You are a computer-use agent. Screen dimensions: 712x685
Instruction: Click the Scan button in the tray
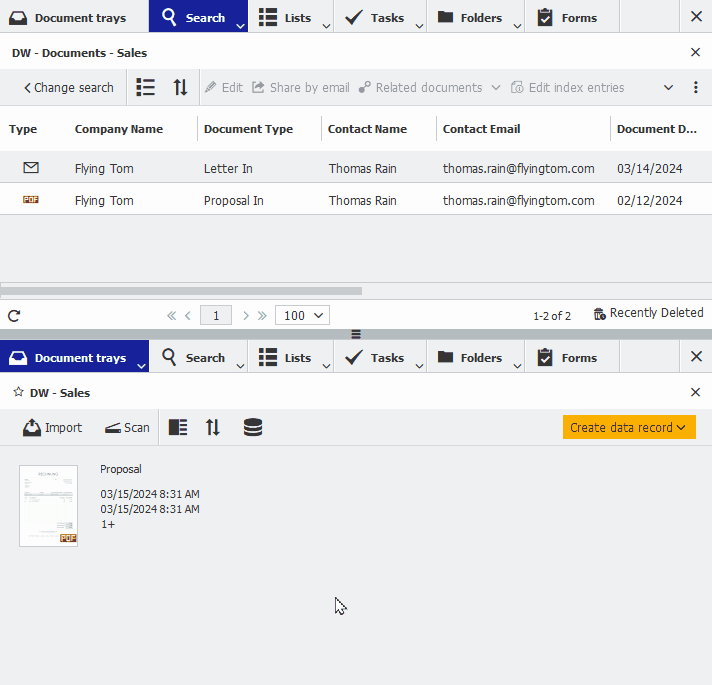point(127,428)
